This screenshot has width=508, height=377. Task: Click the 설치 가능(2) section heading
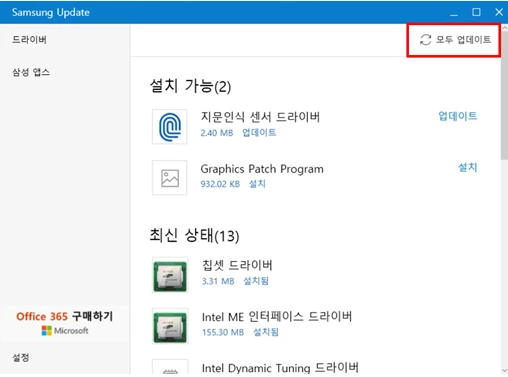click(x=190, y=86)
